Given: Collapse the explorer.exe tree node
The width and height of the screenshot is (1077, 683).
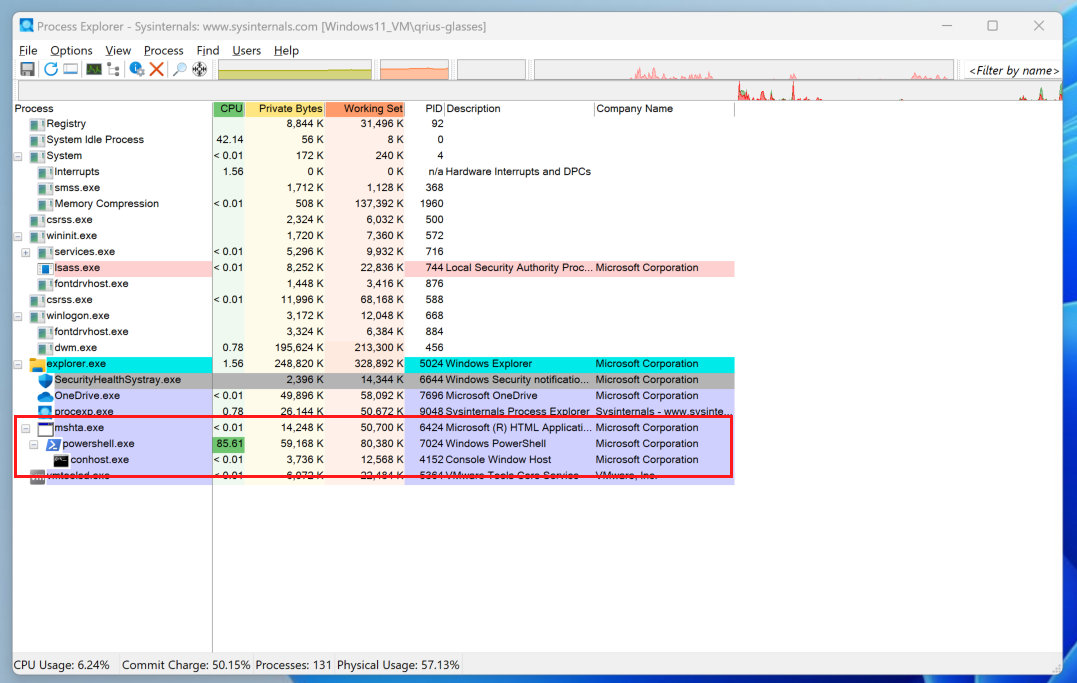Looking at the screenshot, I should 18,365.
